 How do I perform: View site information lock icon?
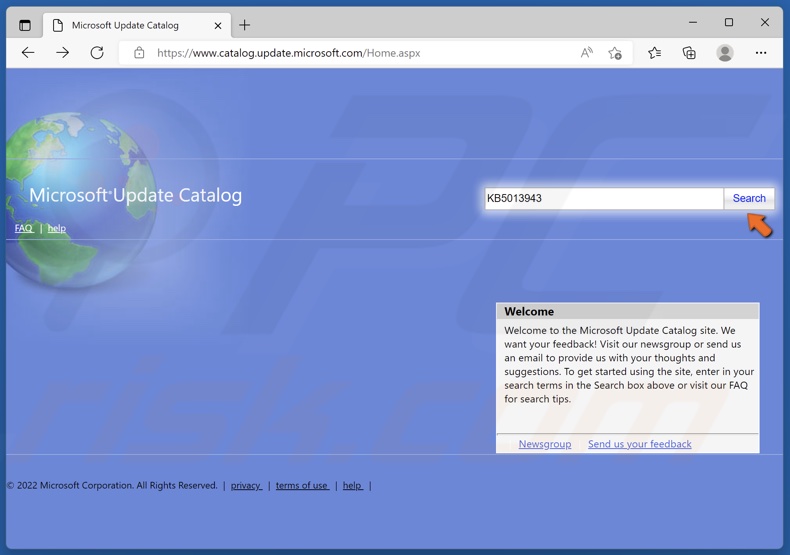click(x=139, y=52)
